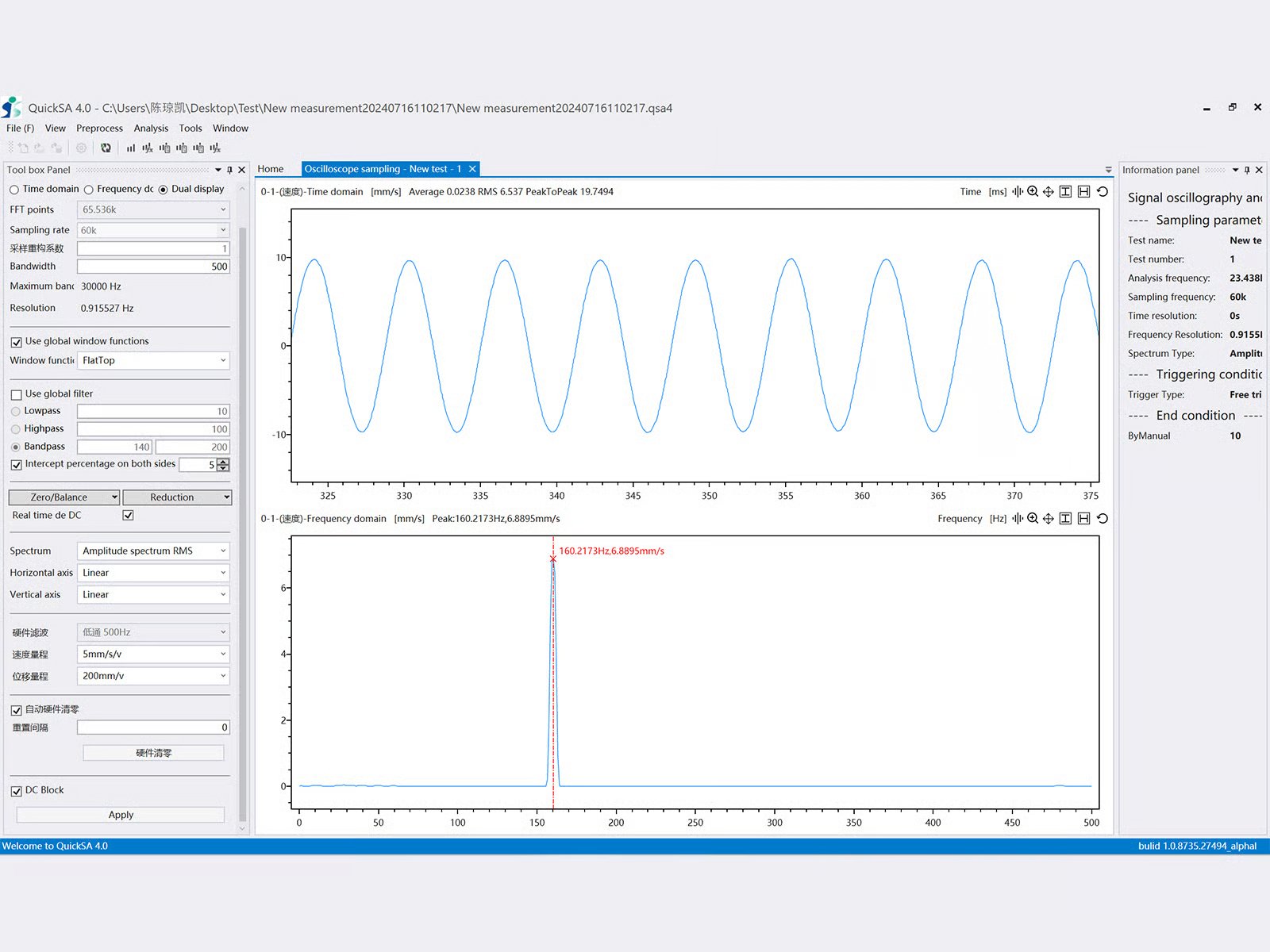Open the Zero/Balance dropdown
The height and width of the screenshot is (952, 1270).
(114, 497)
